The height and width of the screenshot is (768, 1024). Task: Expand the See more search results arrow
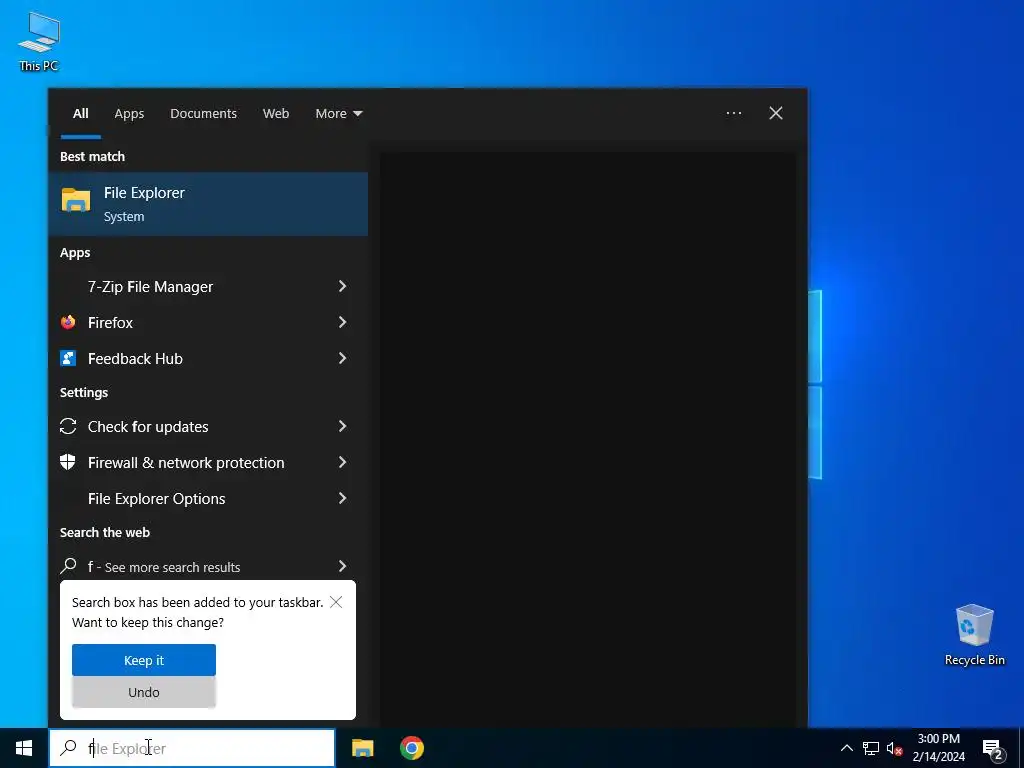point(342,566)
